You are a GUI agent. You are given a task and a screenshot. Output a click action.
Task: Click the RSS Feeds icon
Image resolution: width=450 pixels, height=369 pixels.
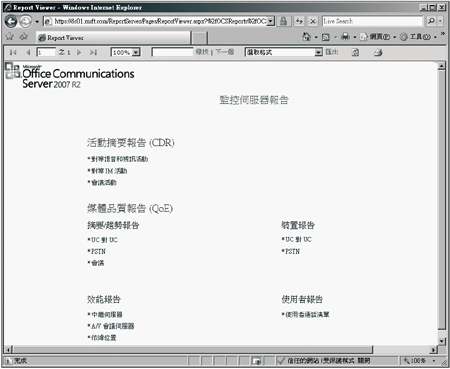[326, 37]
